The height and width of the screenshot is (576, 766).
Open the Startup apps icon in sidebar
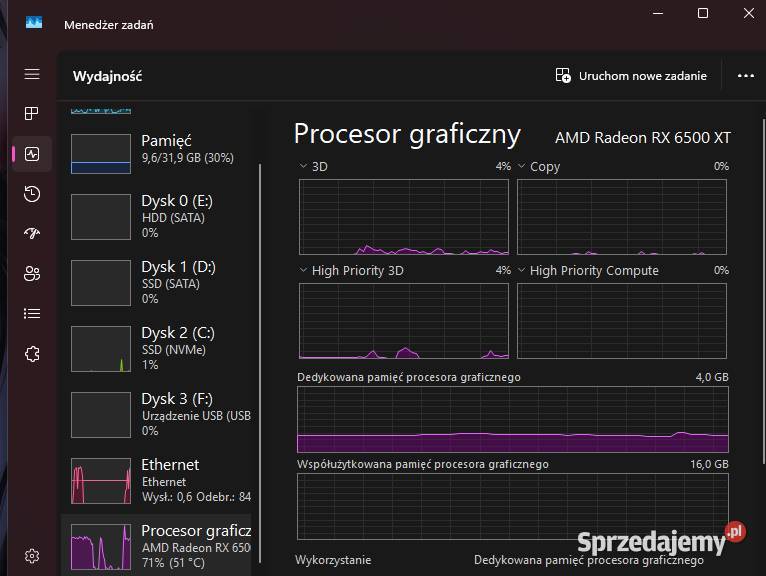tap(32, 234)
